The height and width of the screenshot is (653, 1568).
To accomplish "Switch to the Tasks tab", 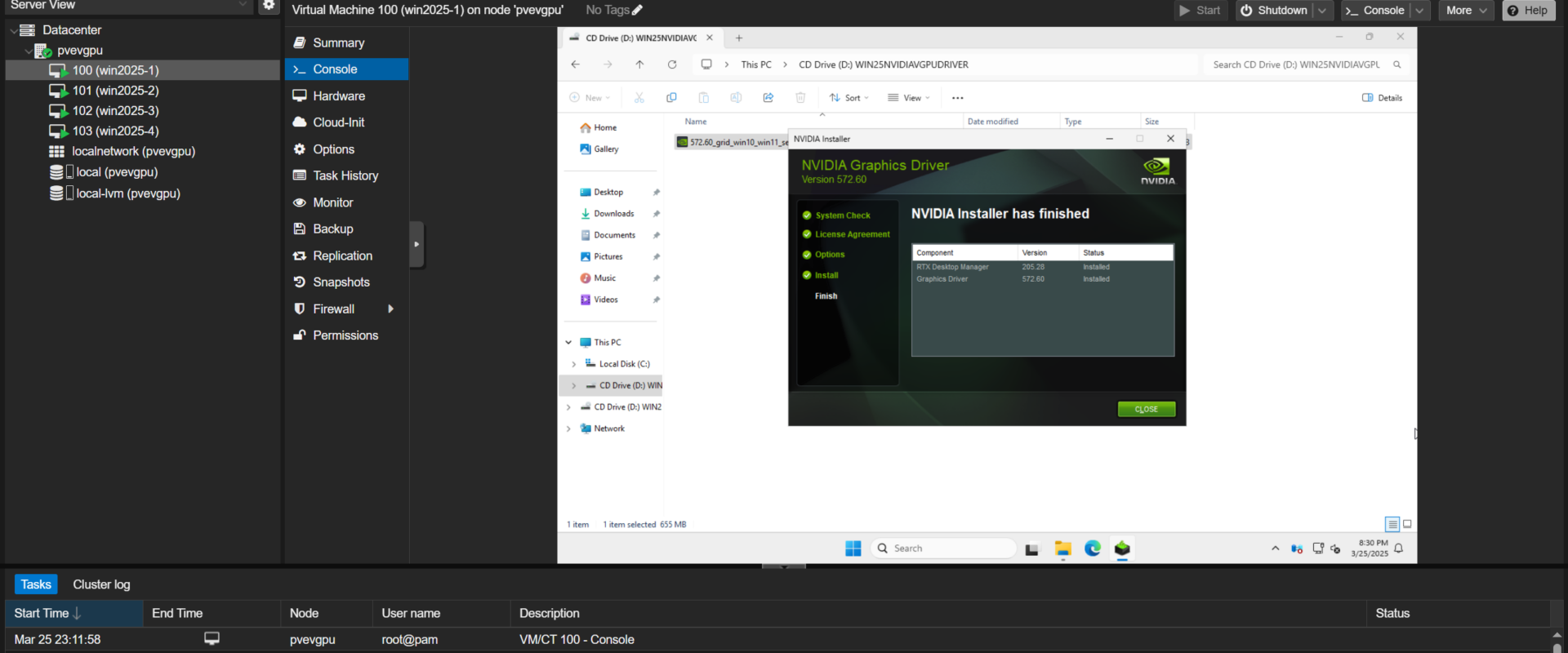I will tap(36, 584).
